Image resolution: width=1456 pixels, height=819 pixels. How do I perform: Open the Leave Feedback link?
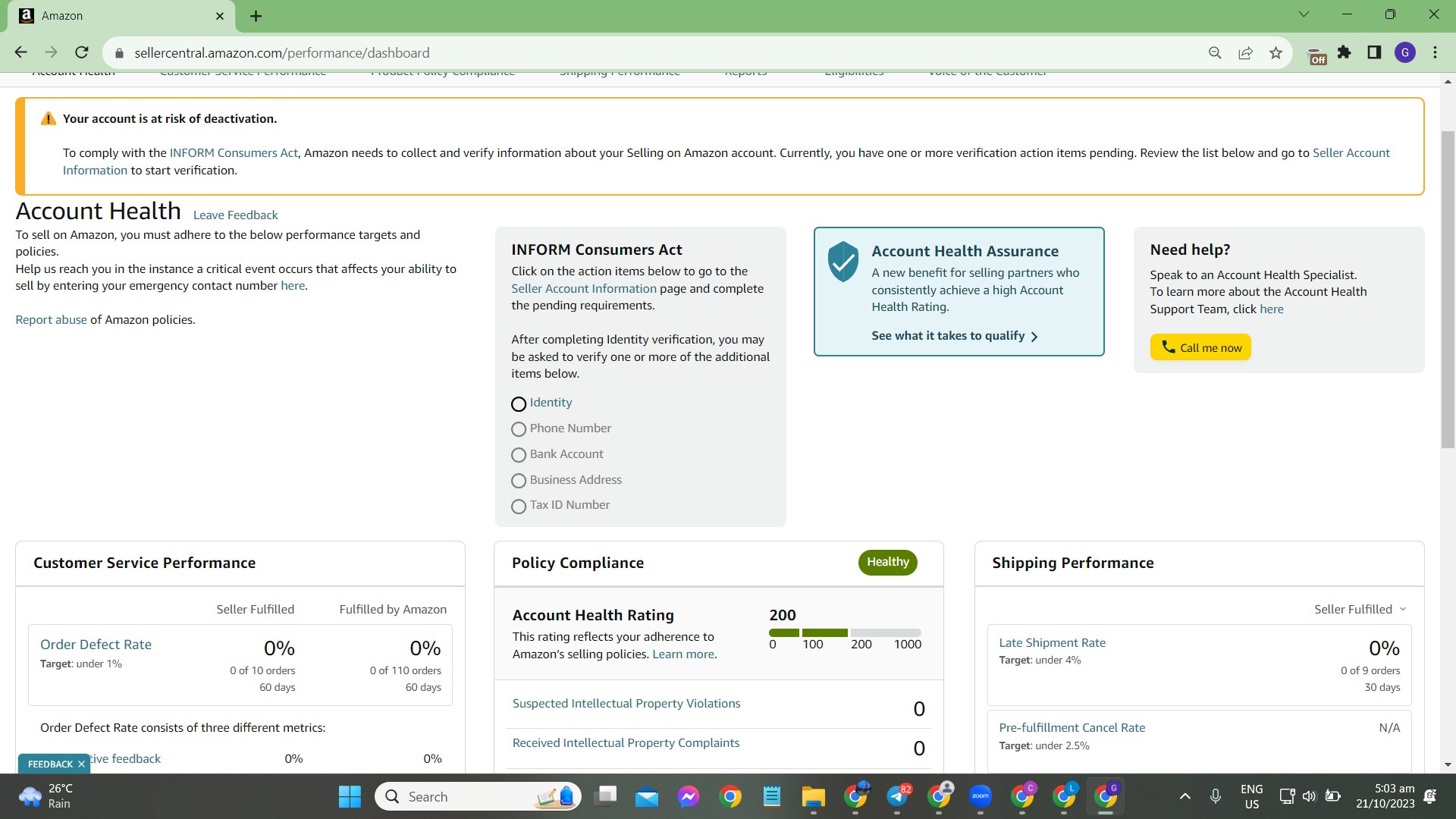point(236,215)
